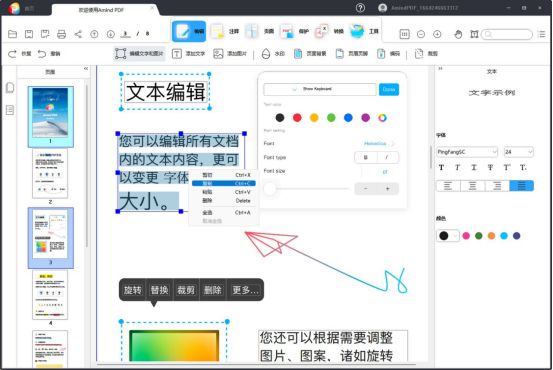Switch to the Page (页面) ribbon tab

260,31
